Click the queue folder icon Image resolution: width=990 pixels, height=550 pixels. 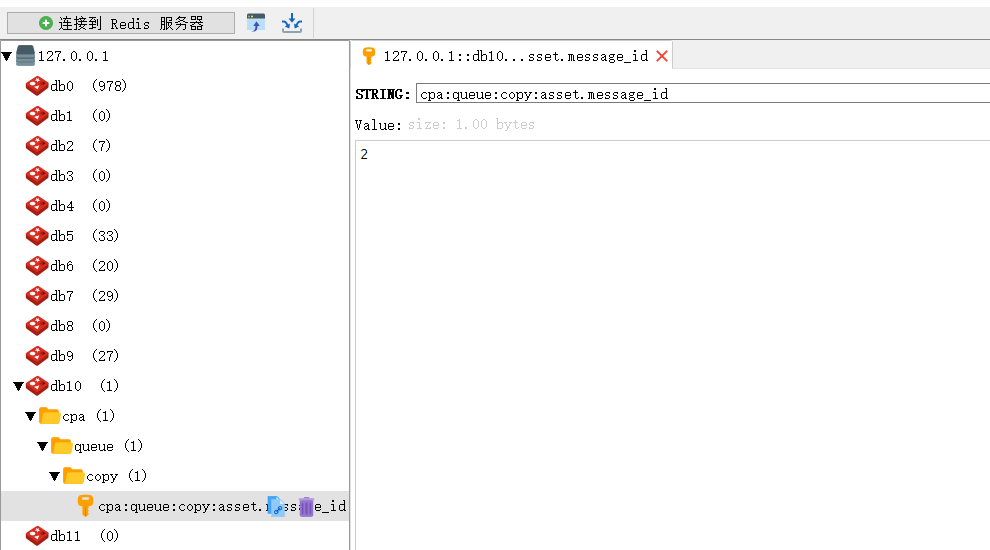click(x=61, y=446)
